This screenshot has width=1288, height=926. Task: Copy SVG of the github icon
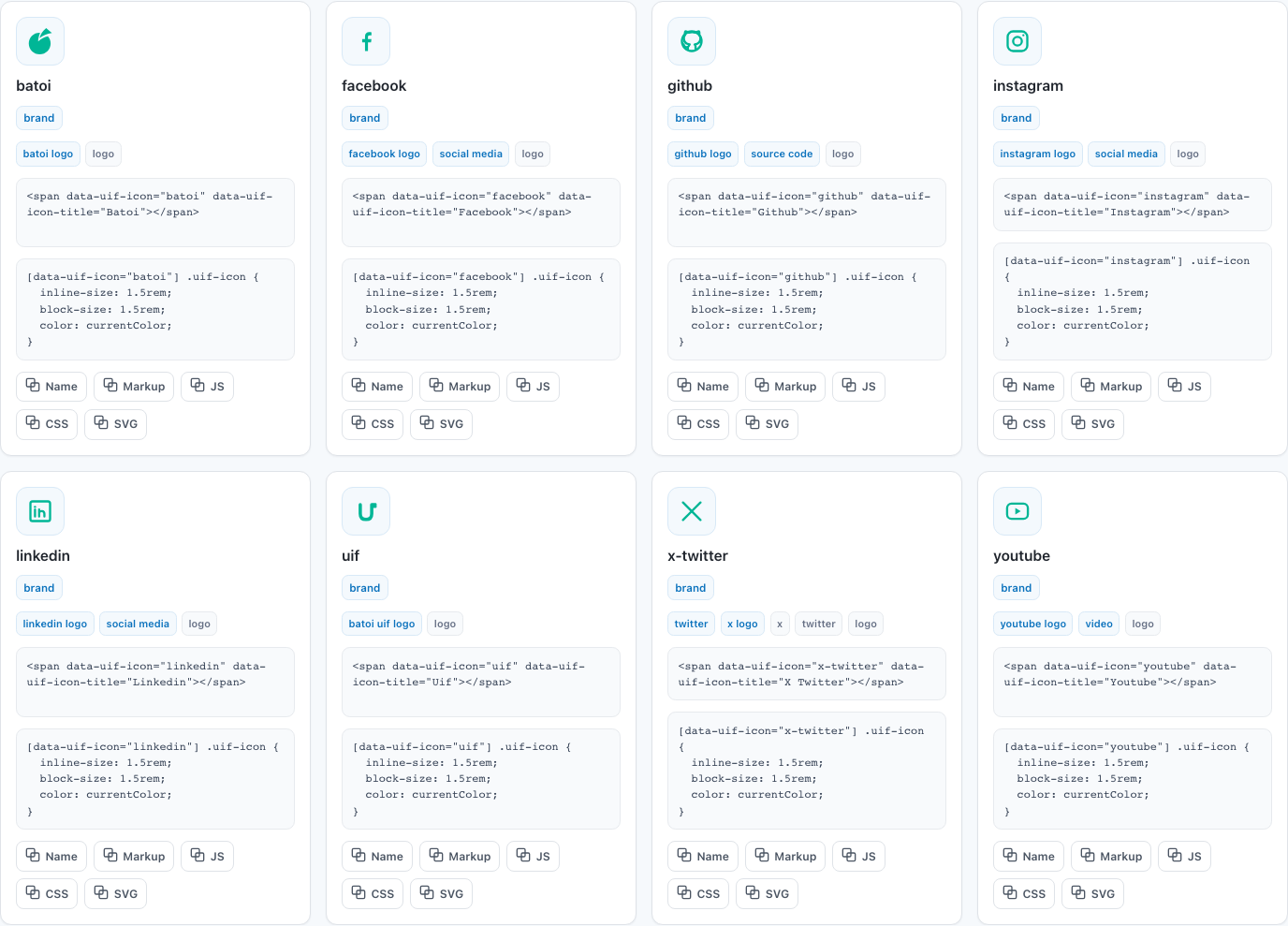click(768, 424)
